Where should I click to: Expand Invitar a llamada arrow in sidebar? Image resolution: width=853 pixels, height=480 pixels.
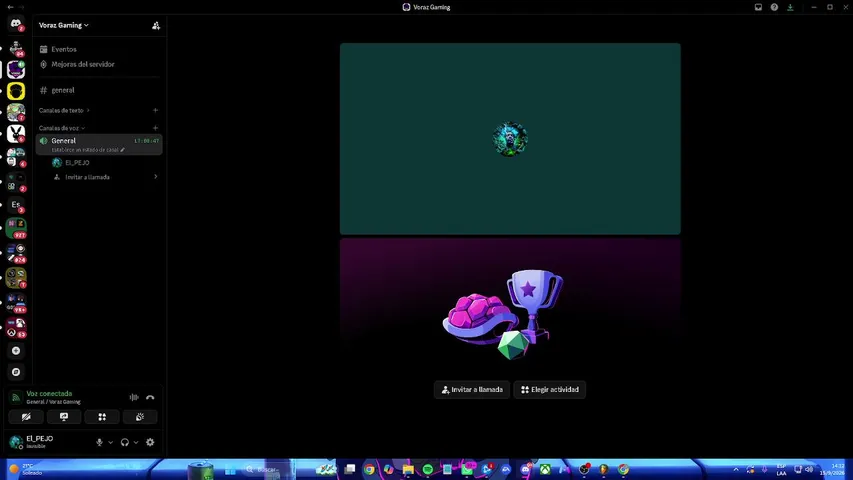point(156,177)
